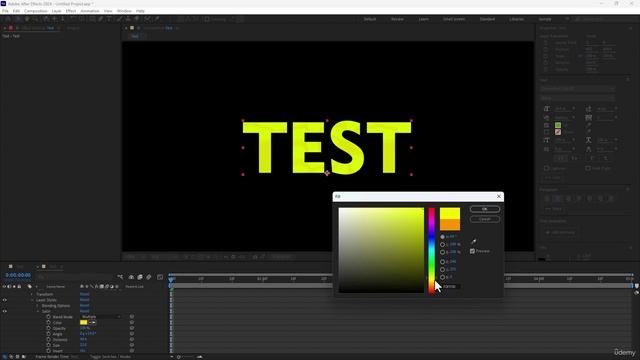Click the second icon in the timeline bottom-left corner

(x=11, y=357)
